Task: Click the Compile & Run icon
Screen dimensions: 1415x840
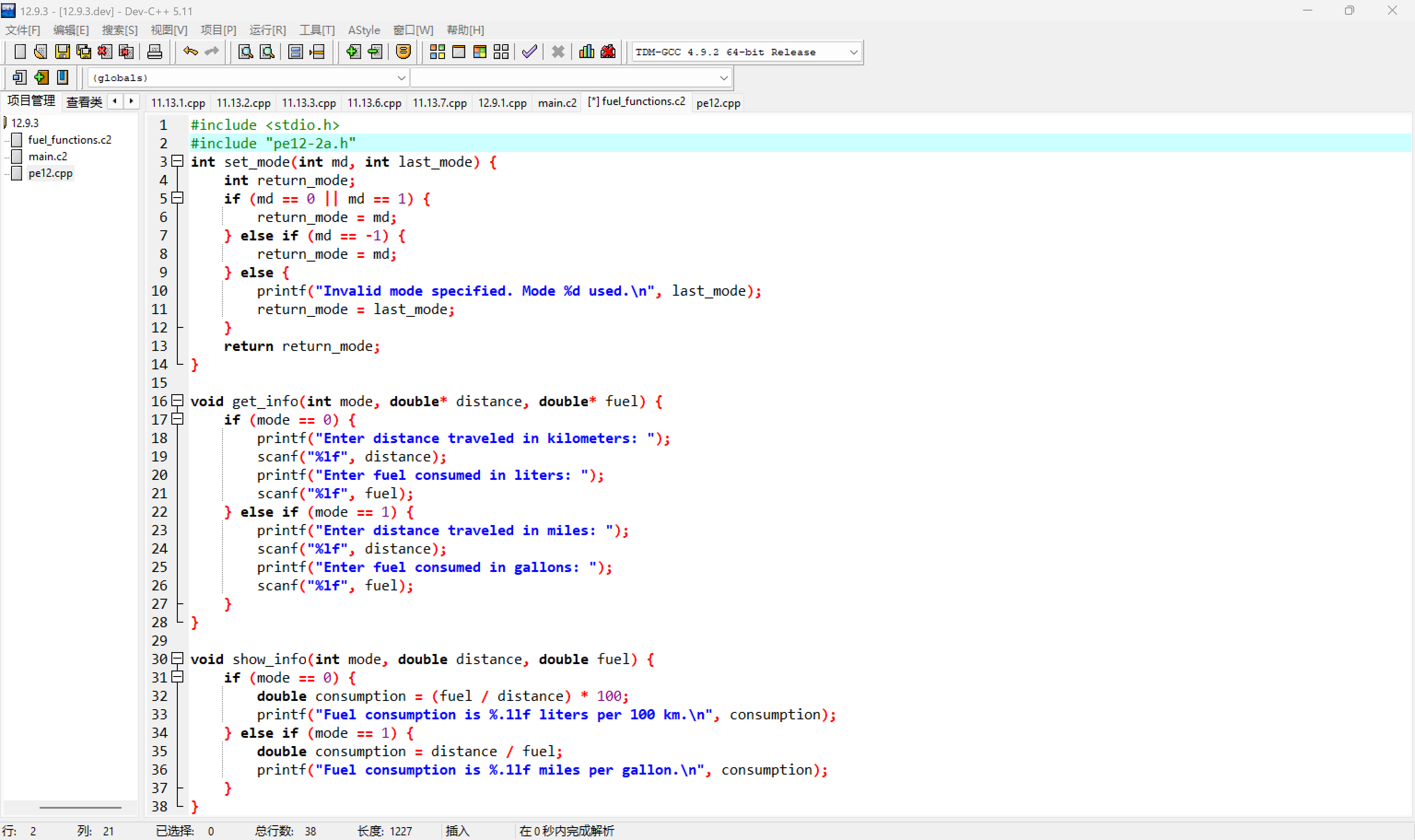Action: (479, 52)
